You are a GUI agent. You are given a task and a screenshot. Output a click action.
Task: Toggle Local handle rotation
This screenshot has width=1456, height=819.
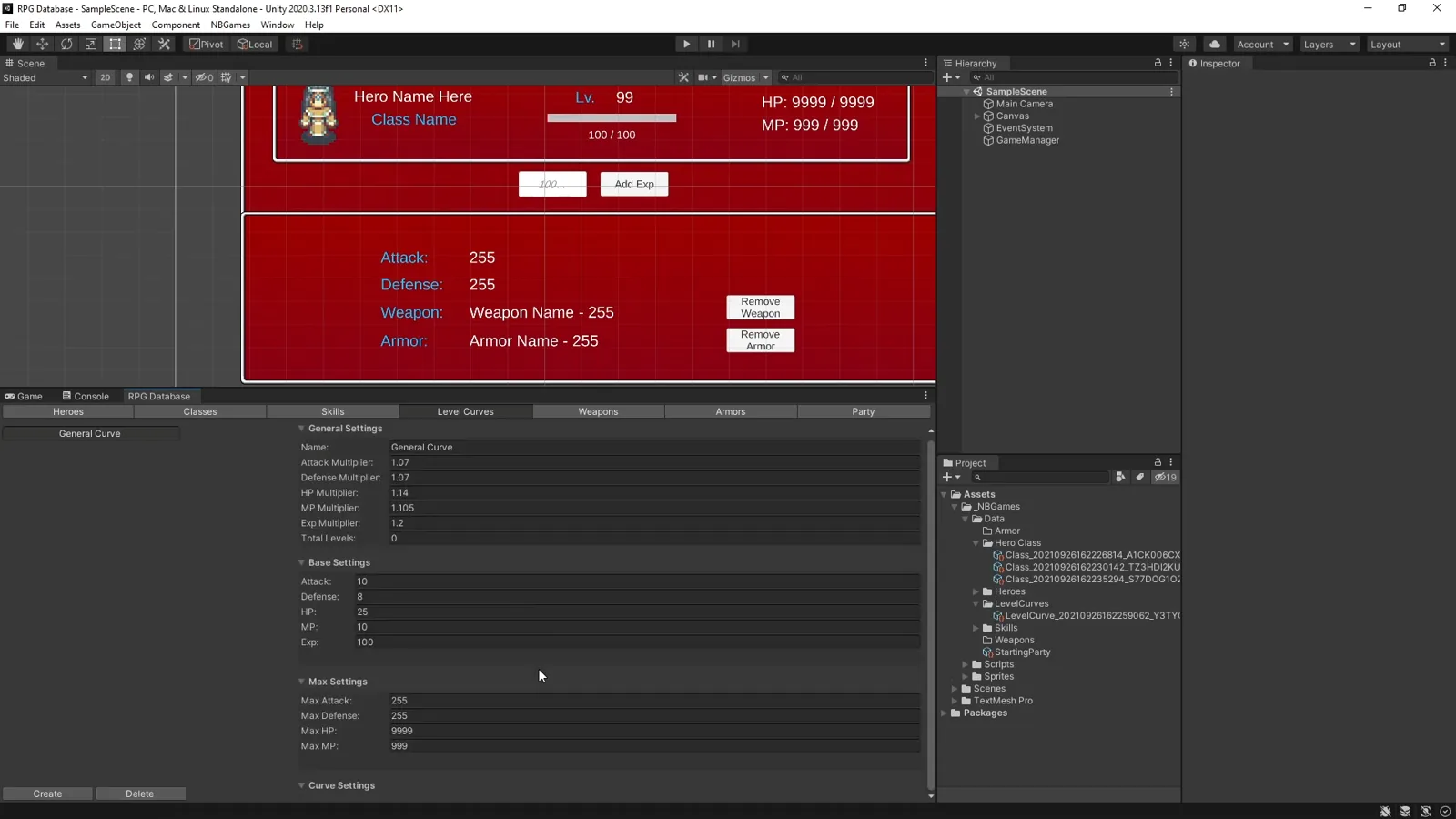point(255,44)
